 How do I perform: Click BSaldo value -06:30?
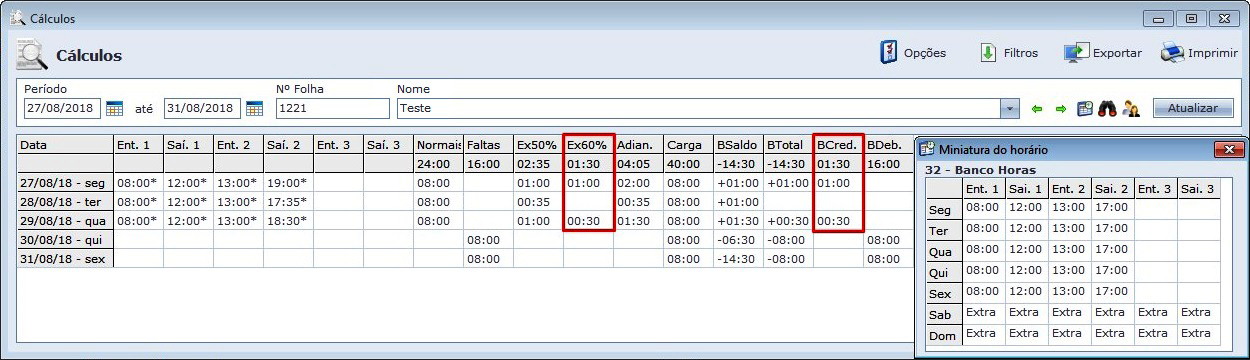coord(738,240)
